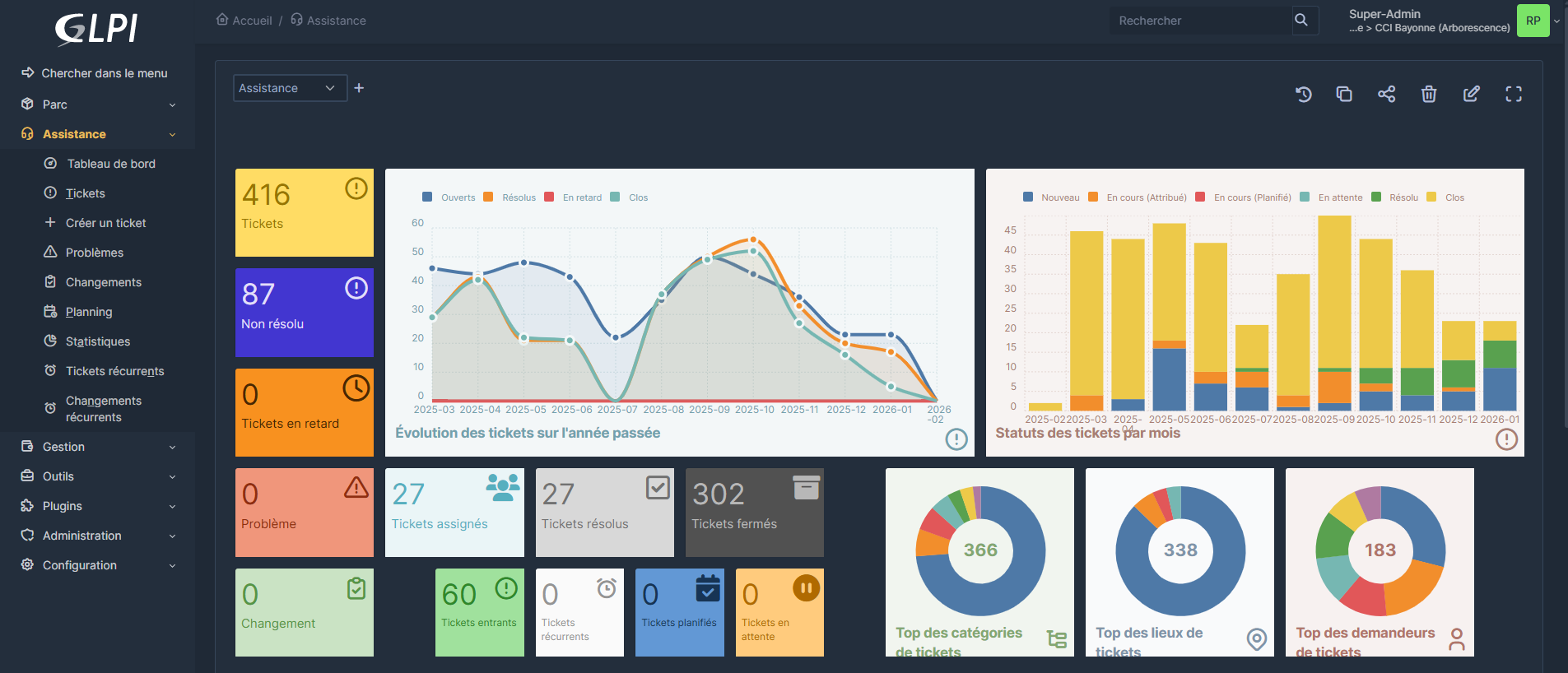This screenshot has height=673, width=1568.
Task: Click users icon on Tickets assignés card
Action: (x=503, y=487)
